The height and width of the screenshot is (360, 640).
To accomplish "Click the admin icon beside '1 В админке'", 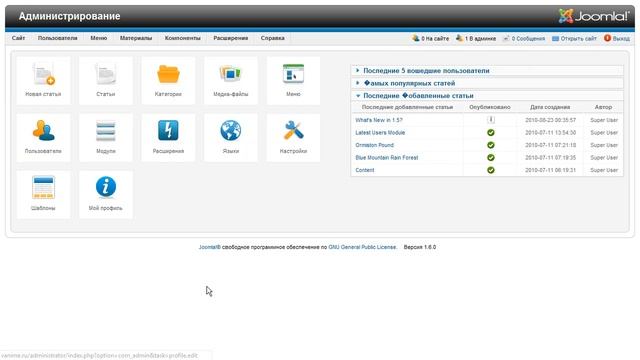I will [x=459, y=38].
